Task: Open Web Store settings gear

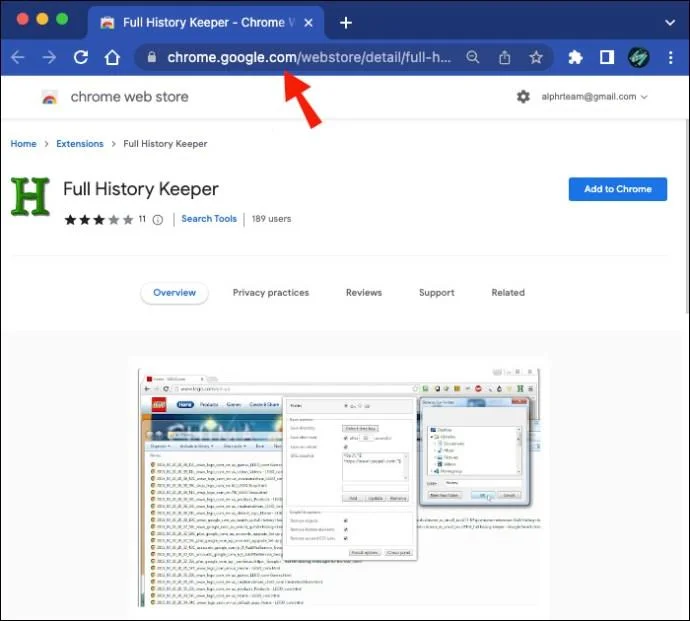Action: tap(523, 96)
